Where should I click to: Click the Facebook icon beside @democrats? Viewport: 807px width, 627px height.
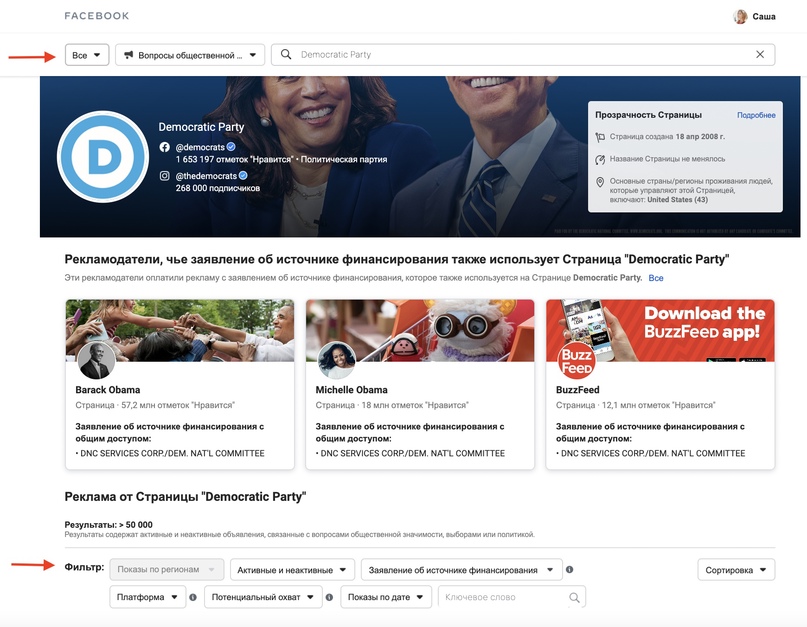[x=165, y=147]
